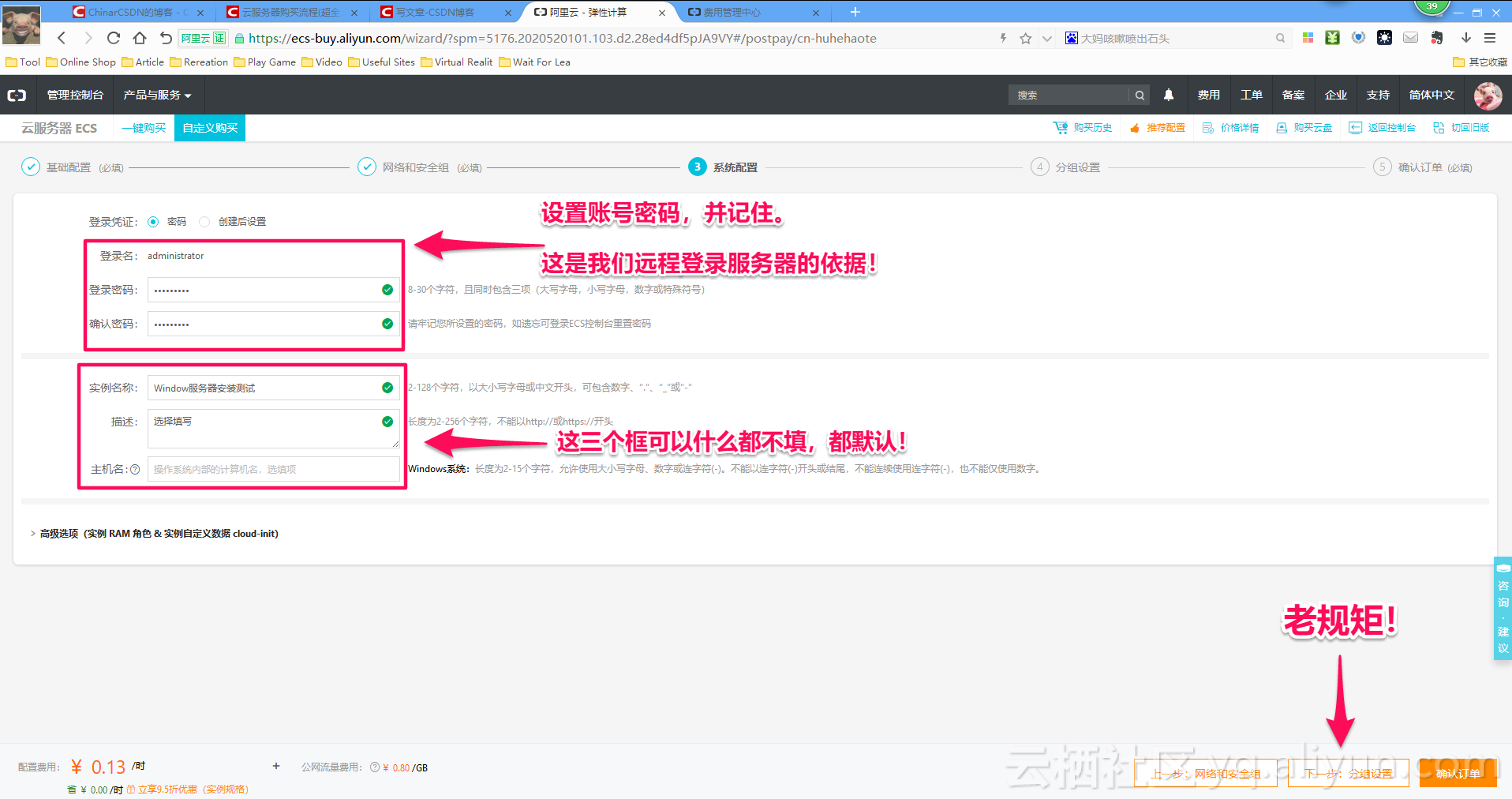Open 管理控制台 in the header

coord(75,95)
